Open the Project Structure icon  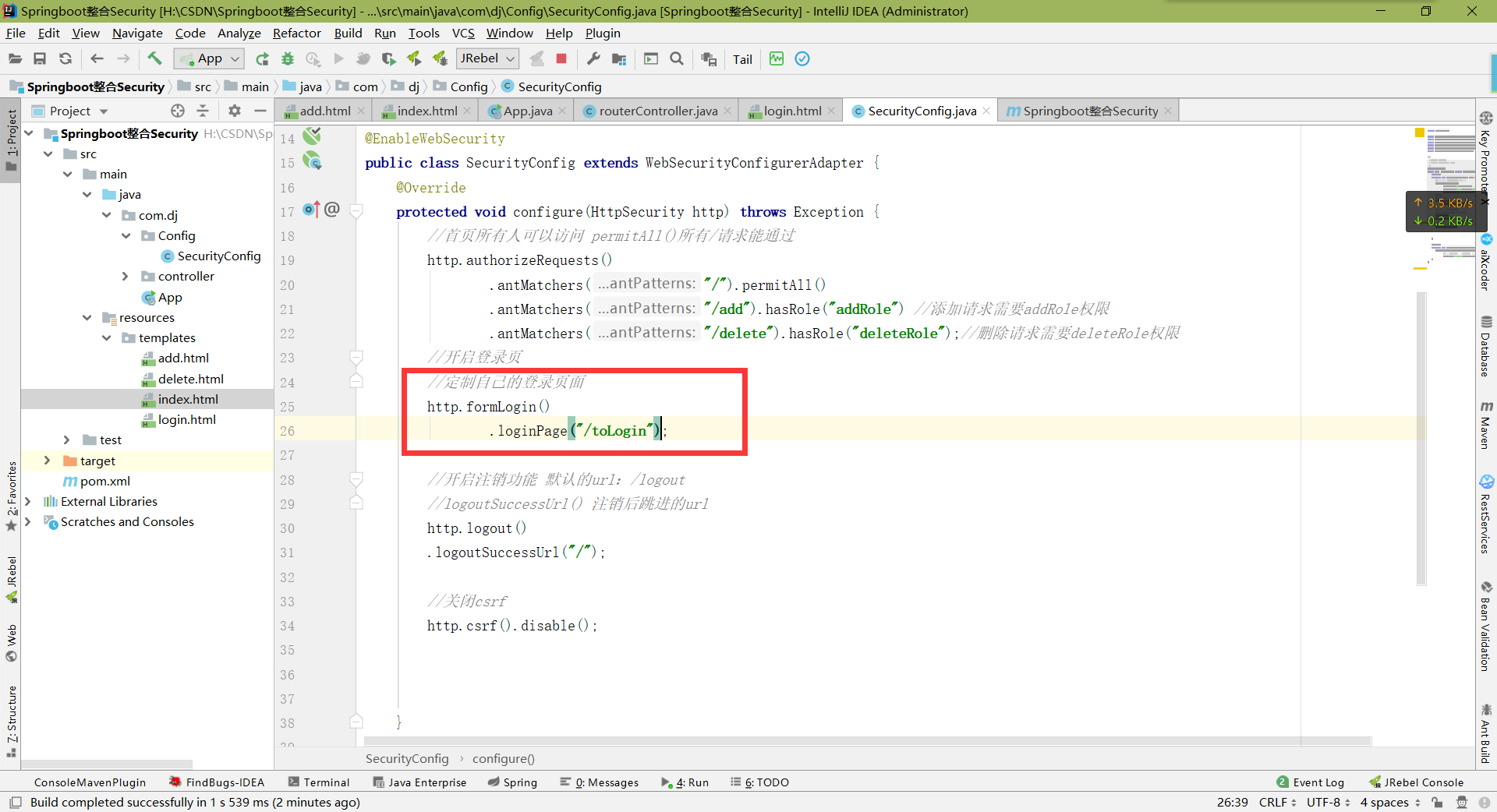pos(619,58)
